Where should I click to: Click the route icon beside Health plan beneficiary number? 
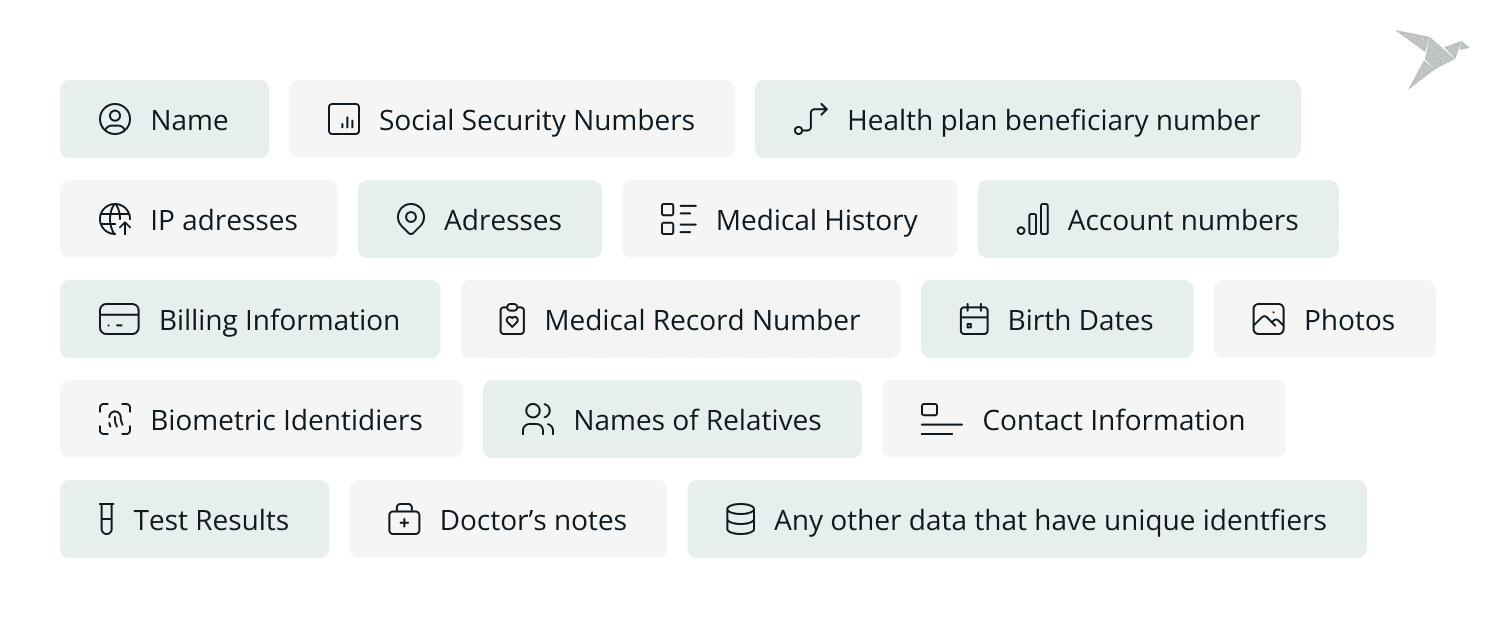click(811, 120)
